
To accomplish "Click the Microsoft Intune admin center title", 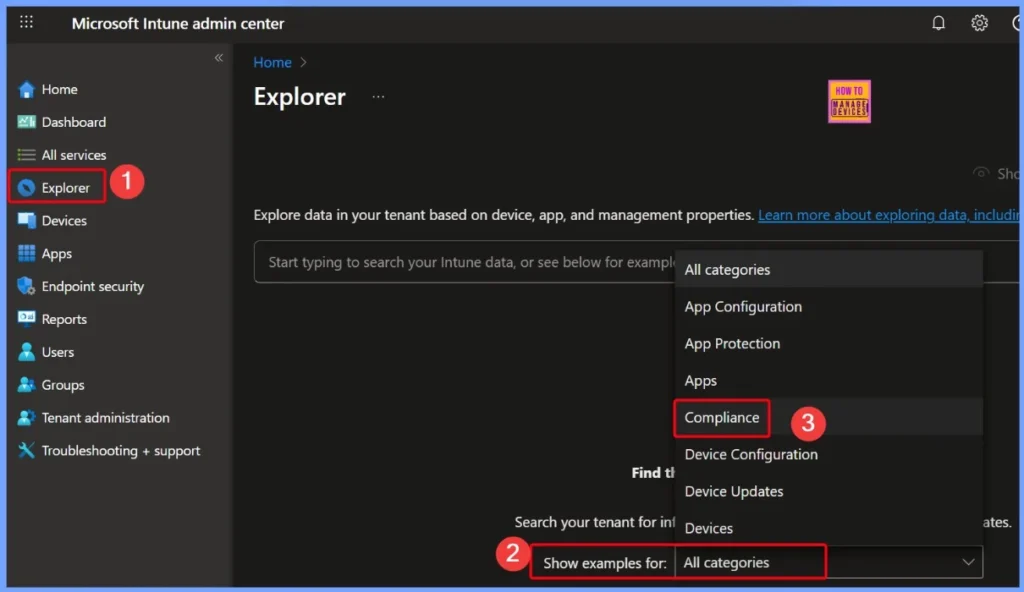I will coord(178,24).
